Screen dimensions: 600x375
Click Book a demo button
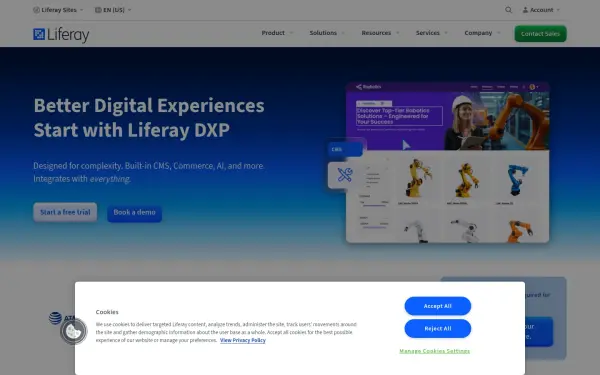(x=134, y=212)
